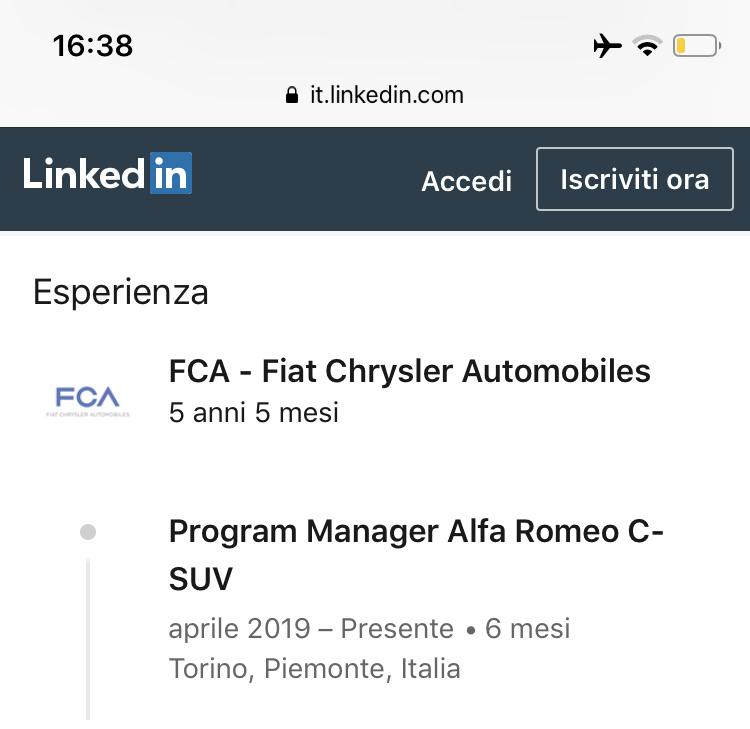Viewport: 750px width, 729px height.
Task: Tap the it.linkedin.com address field
Action: point(386,96)
